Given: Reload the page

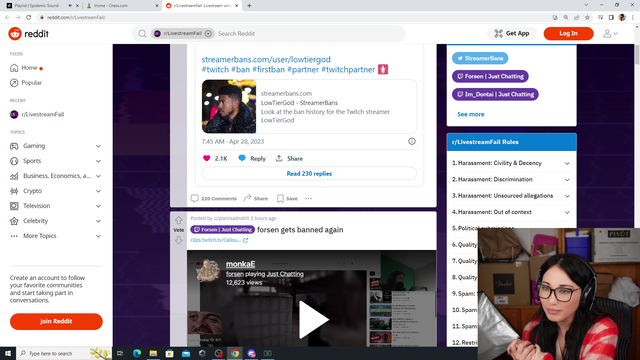Looking at the screenshot, I should 29,18.
